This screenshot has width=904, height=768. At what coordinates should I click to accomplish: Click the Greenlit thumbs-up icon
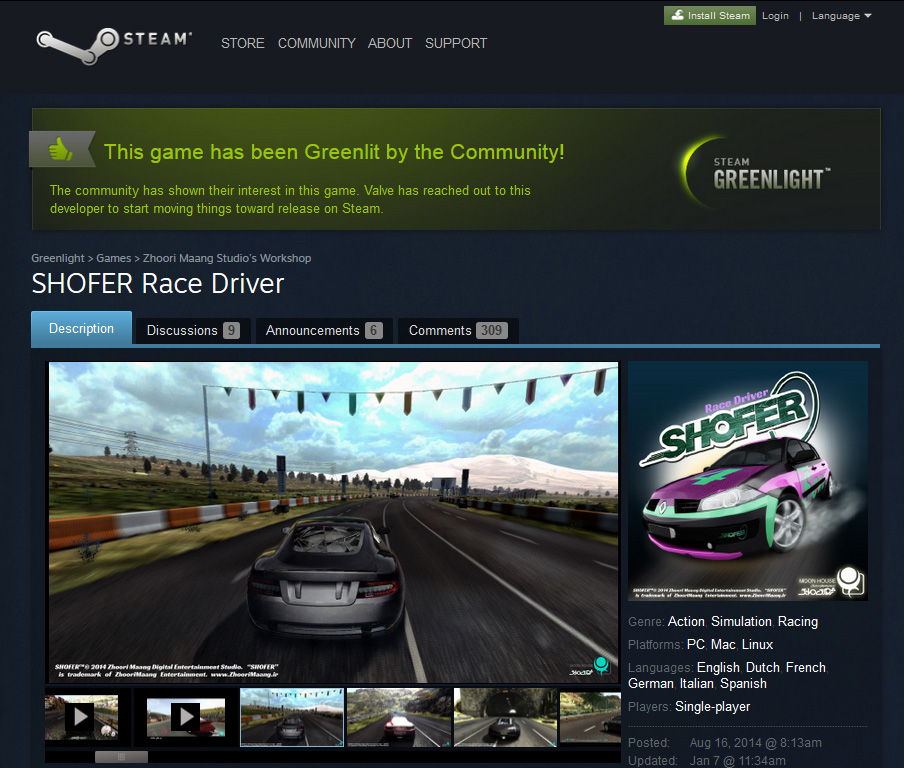click(x=61, y=149)
